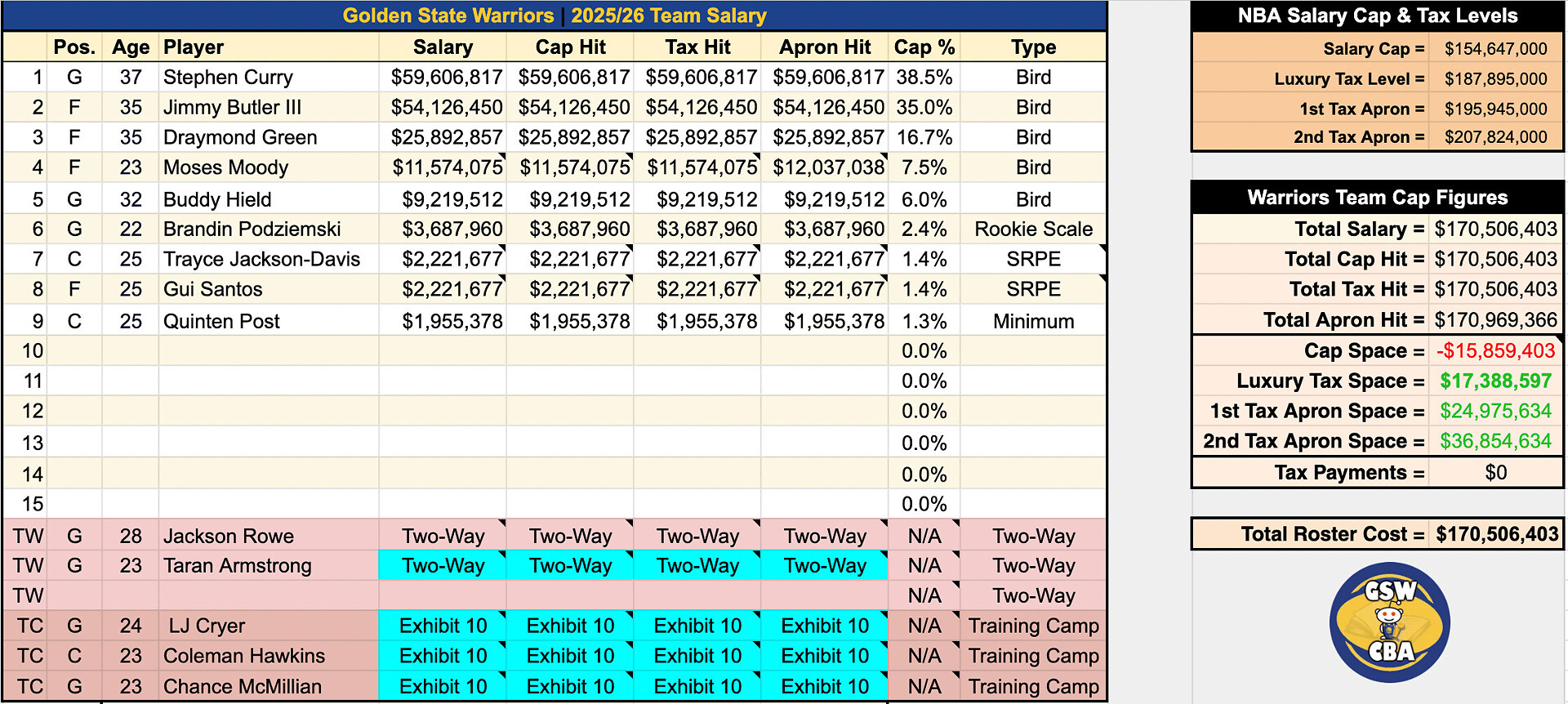Select Draymond Green's Cap % cell
The width and height of the screenshot is (1568, 704).
[924, 137]
